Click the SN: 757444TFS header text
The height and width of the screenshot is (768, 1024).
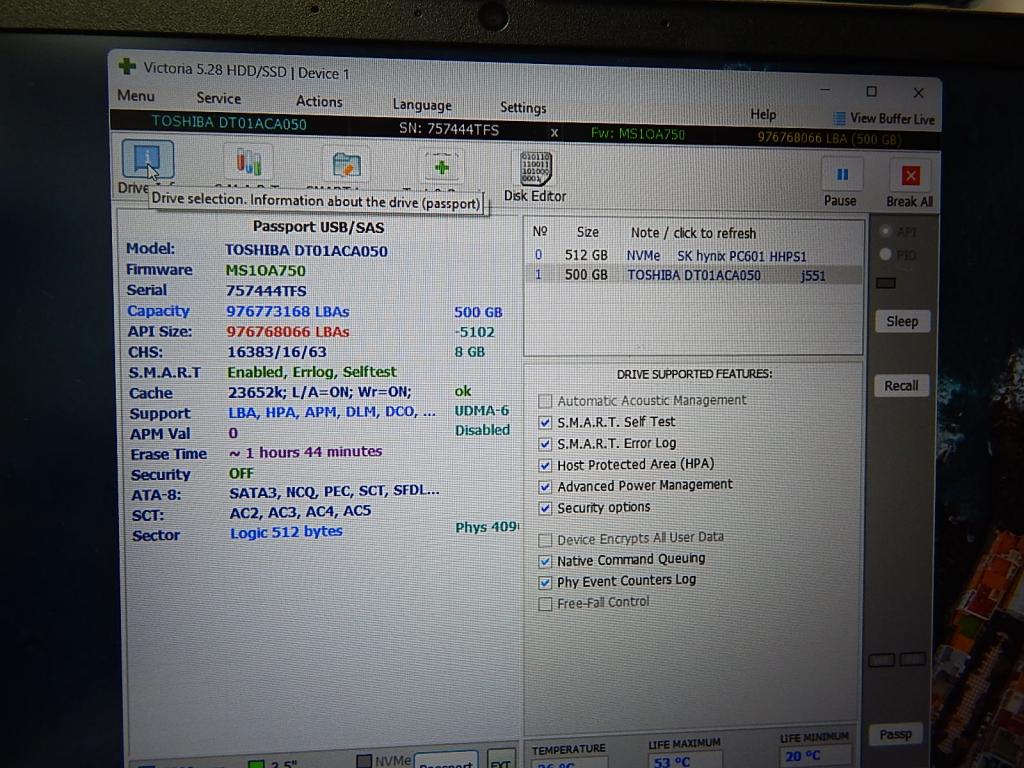click(449, 129)
